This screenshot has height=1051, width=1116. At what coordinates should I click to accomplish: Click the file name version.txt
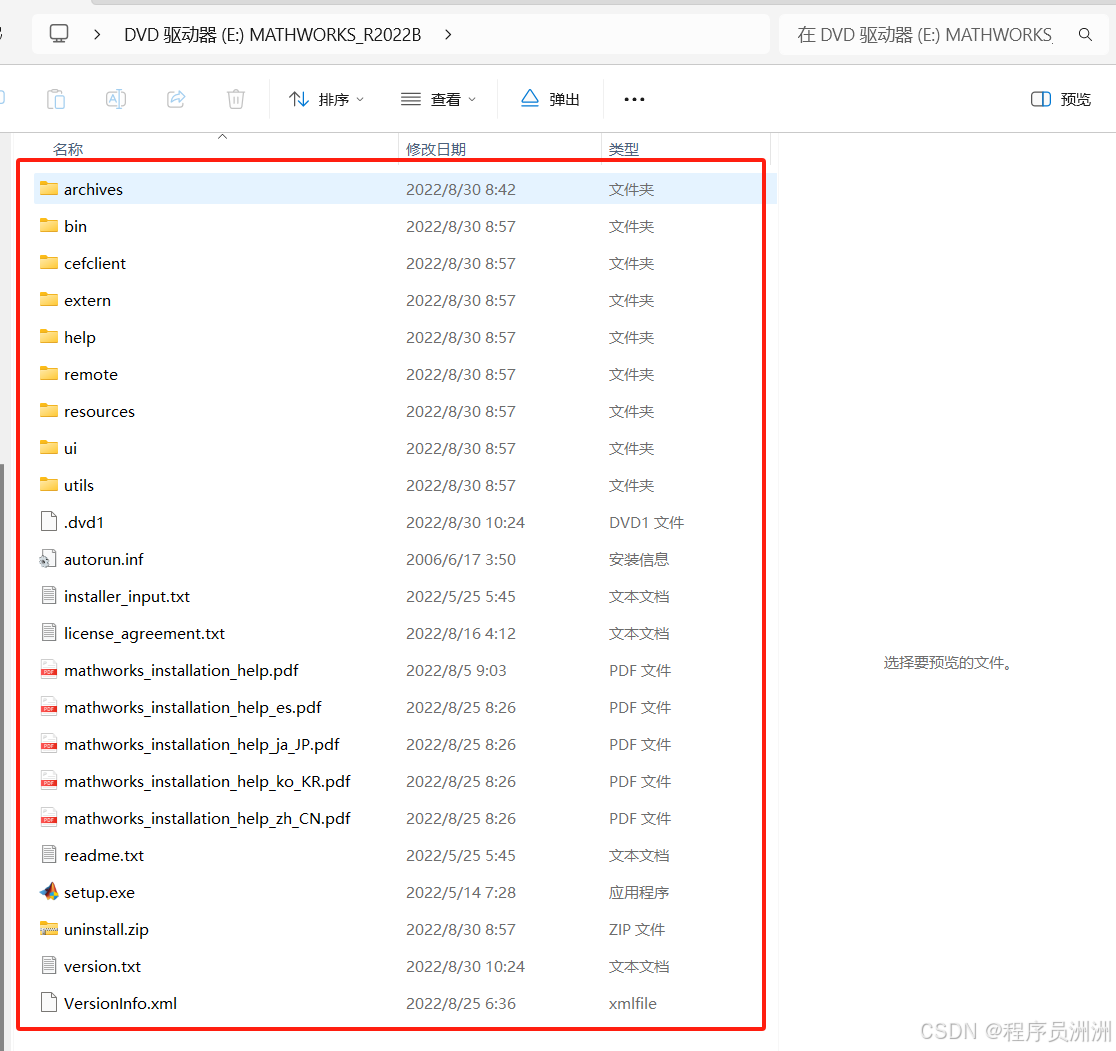(102, 966)
